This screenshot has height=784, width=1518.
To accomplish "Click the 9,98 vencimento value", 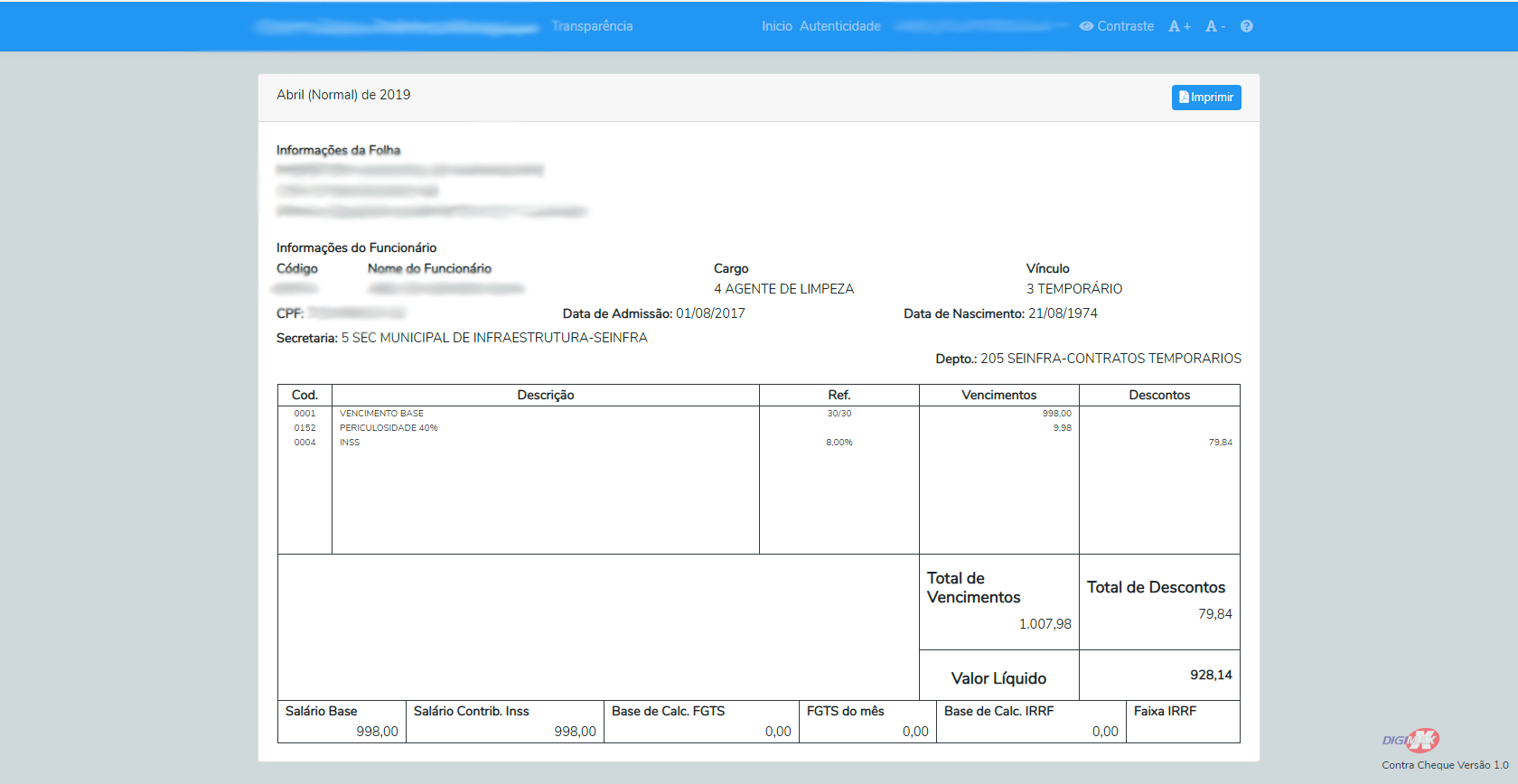I will click(1063, 428).
